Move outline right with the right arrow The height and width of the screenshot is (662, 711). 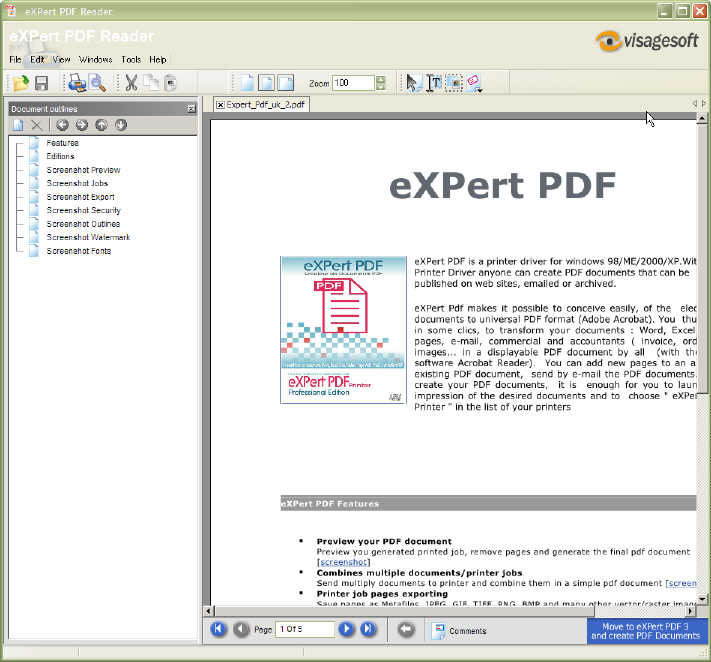tap(82, 125)
